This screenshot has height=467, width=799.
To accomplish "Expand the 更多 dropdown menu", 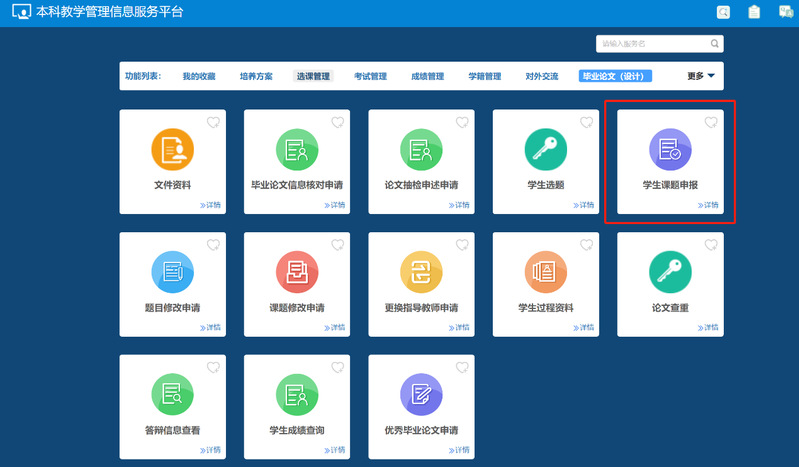I will tap(700, 76).
